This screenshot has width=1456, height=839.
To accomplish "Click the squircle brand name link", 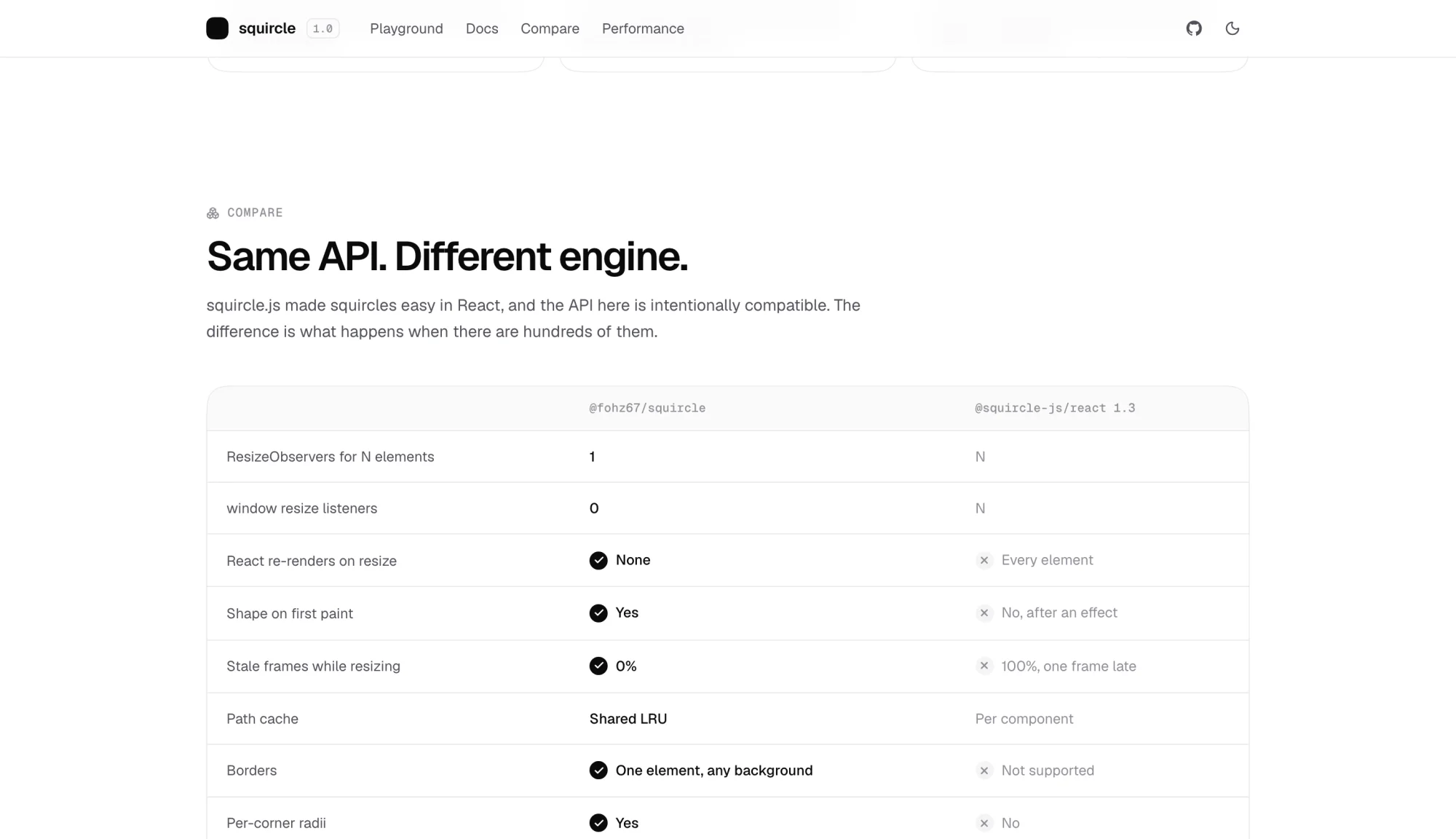I will click(x=267, y=28).
